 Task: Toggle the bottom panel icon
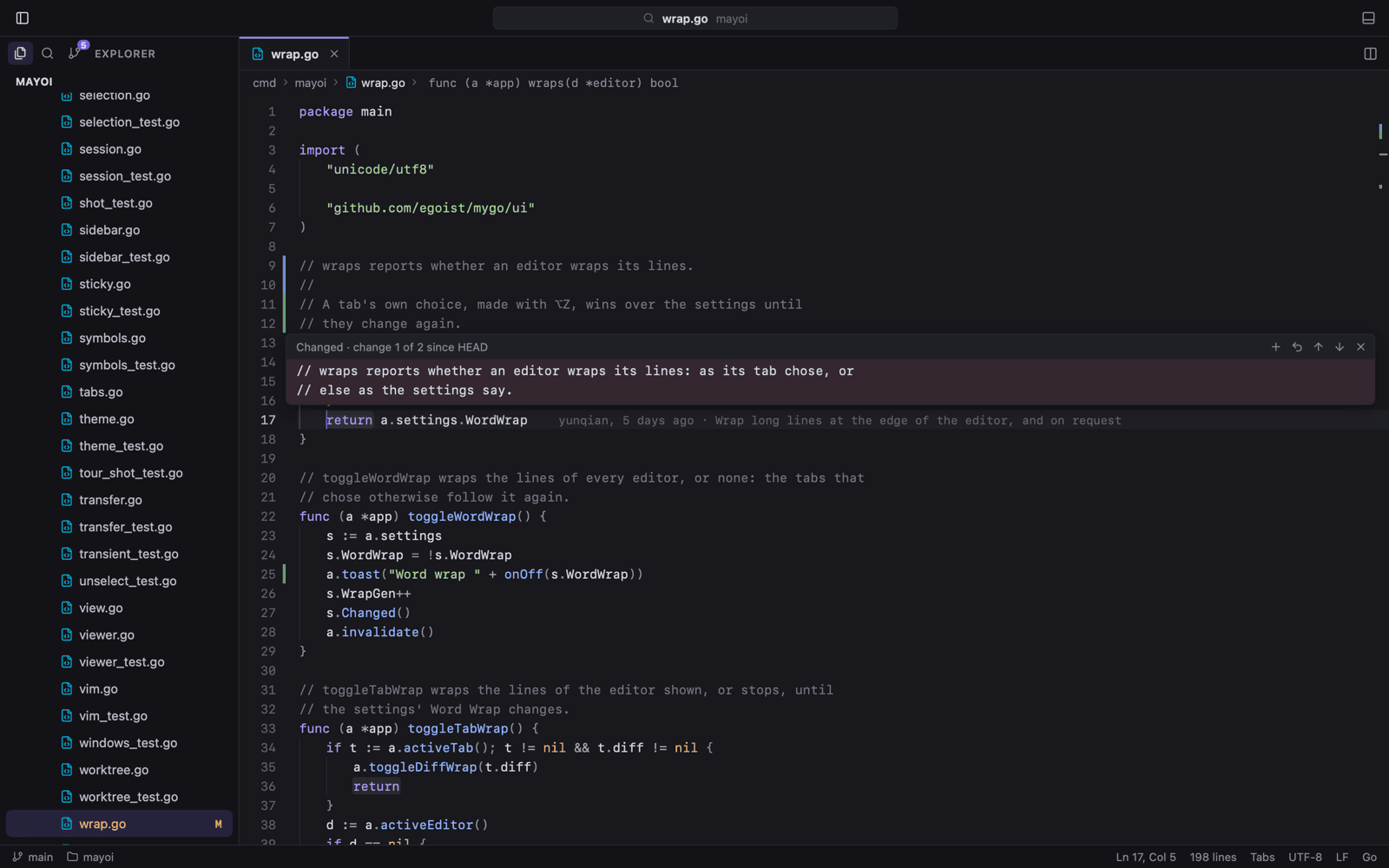click(1368, 18)
